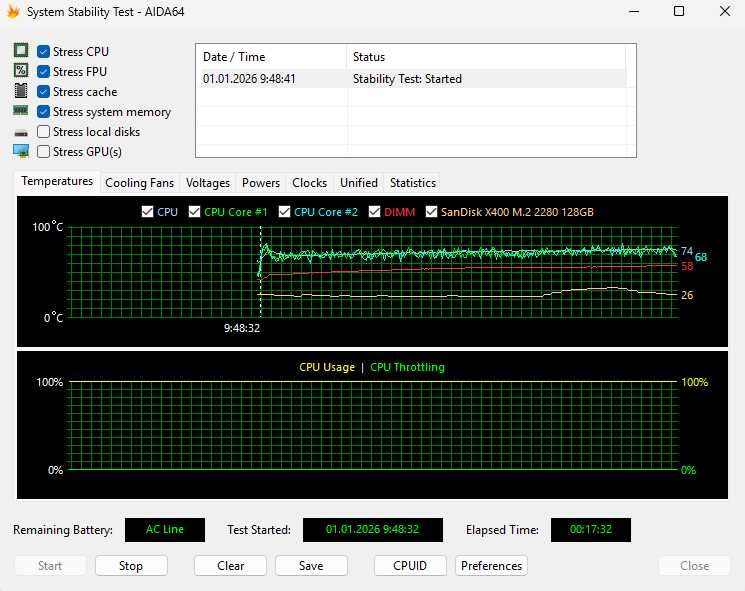Toggle the SanDisk X400 M.2 graph checkbox
Viewport: 745px width, 591px height.
click(431, 211)
